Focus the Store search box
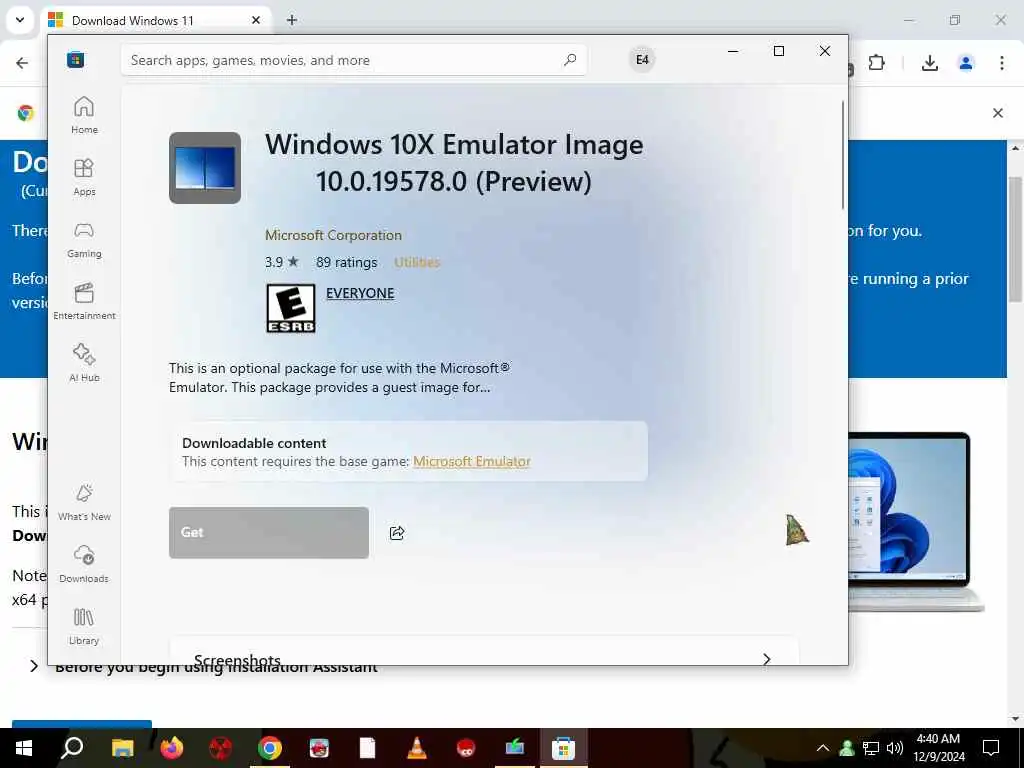 pos(353,60)
